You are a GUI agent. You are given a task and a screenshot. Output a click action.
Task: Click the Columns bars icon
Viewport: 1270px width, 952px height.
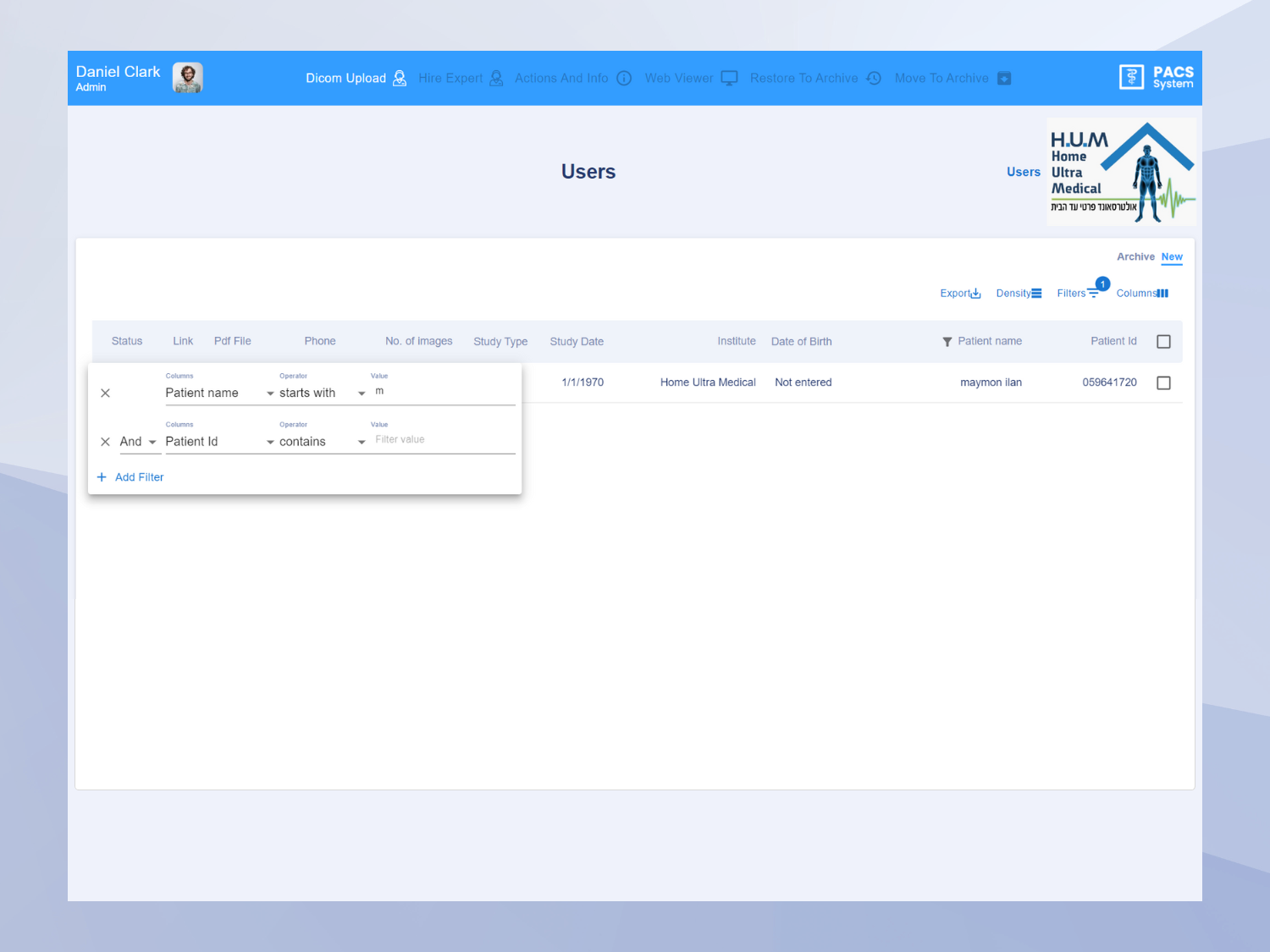click(1162, 293)
